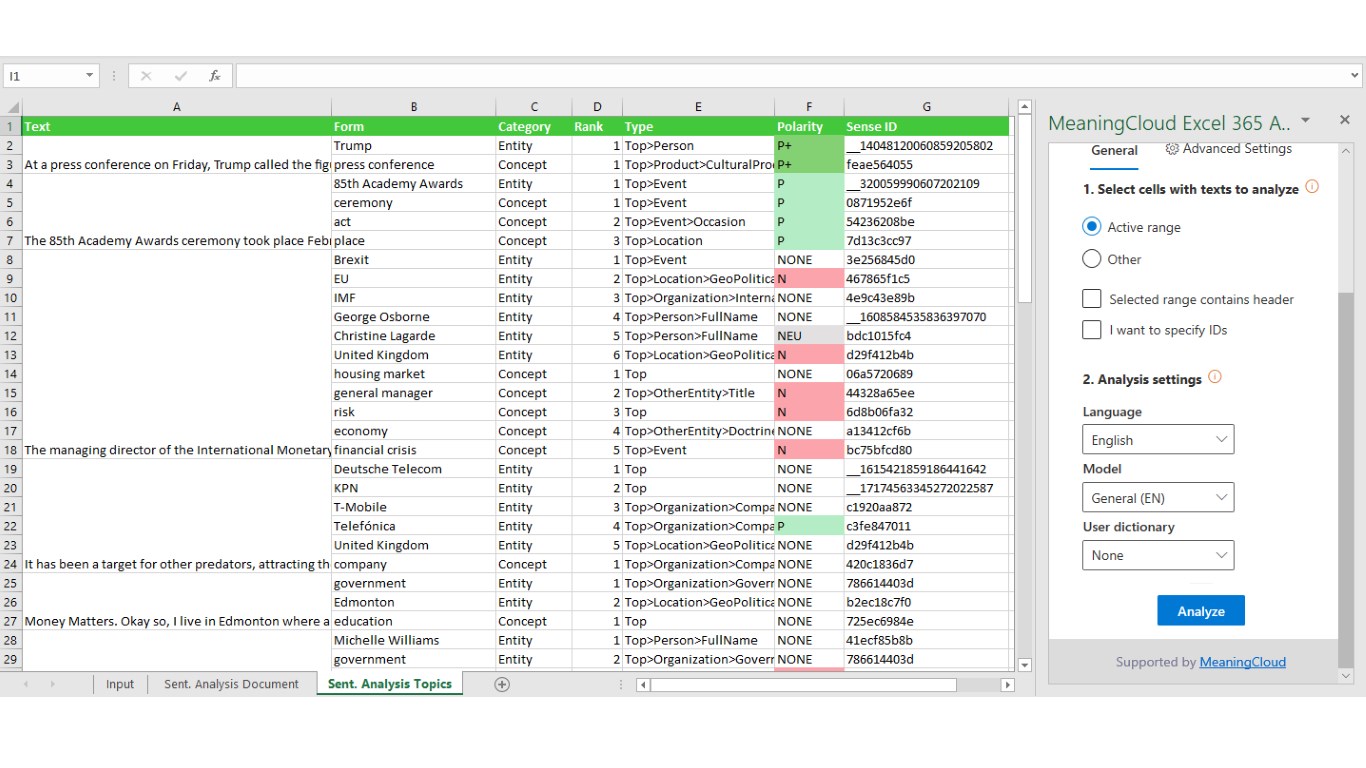The image size is (1366, 768).
Task: Click the horizontal scroll right arrow
Action: point(1007,685)
